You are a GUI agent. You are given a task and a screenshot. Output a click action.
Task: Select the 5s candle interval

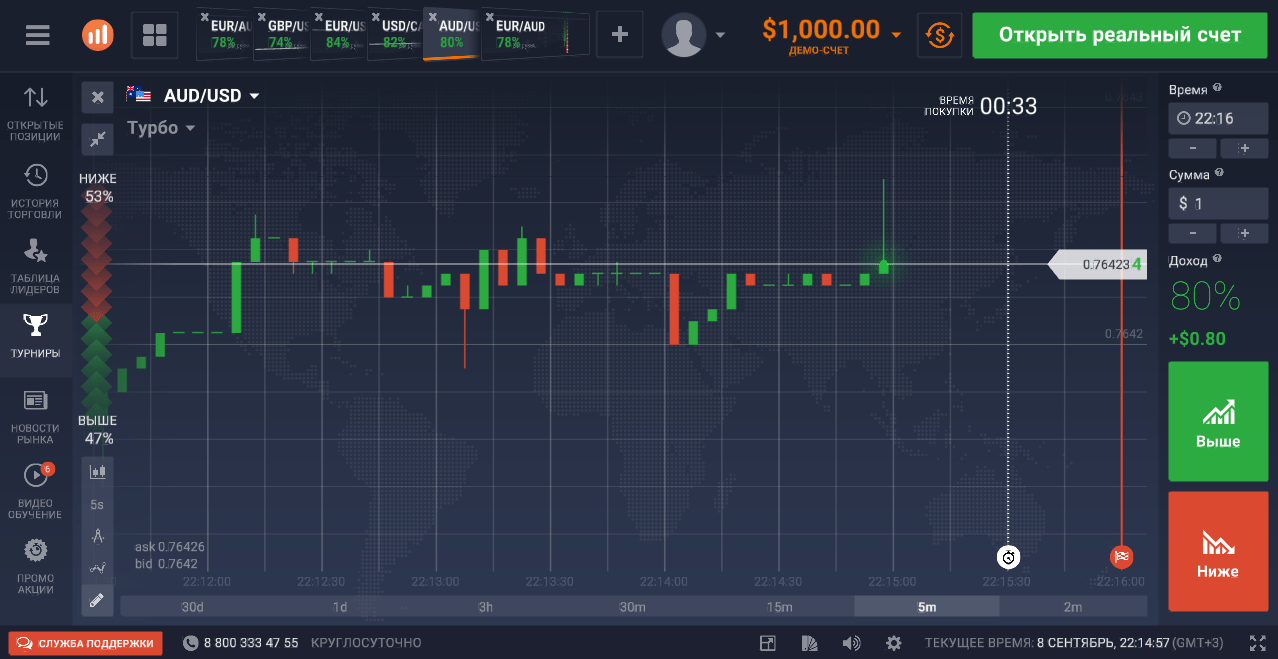coord(97,504)
